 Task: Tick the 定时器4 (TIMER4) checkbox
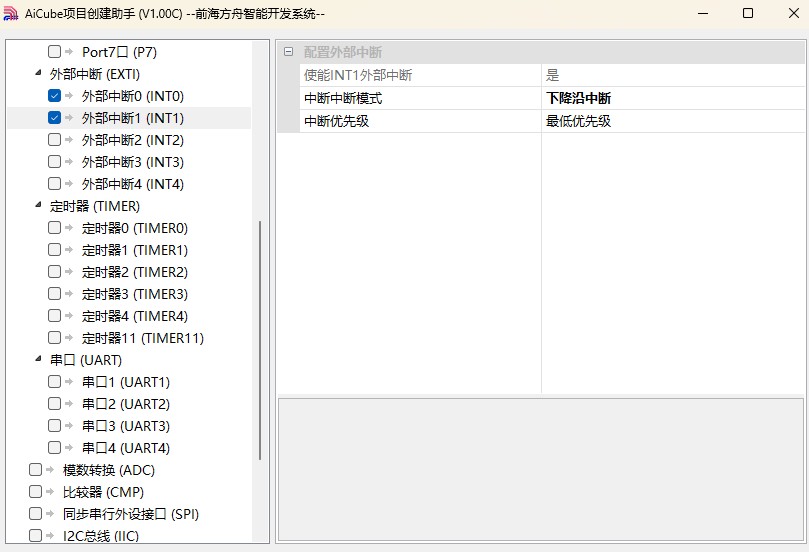pos(54,315)
